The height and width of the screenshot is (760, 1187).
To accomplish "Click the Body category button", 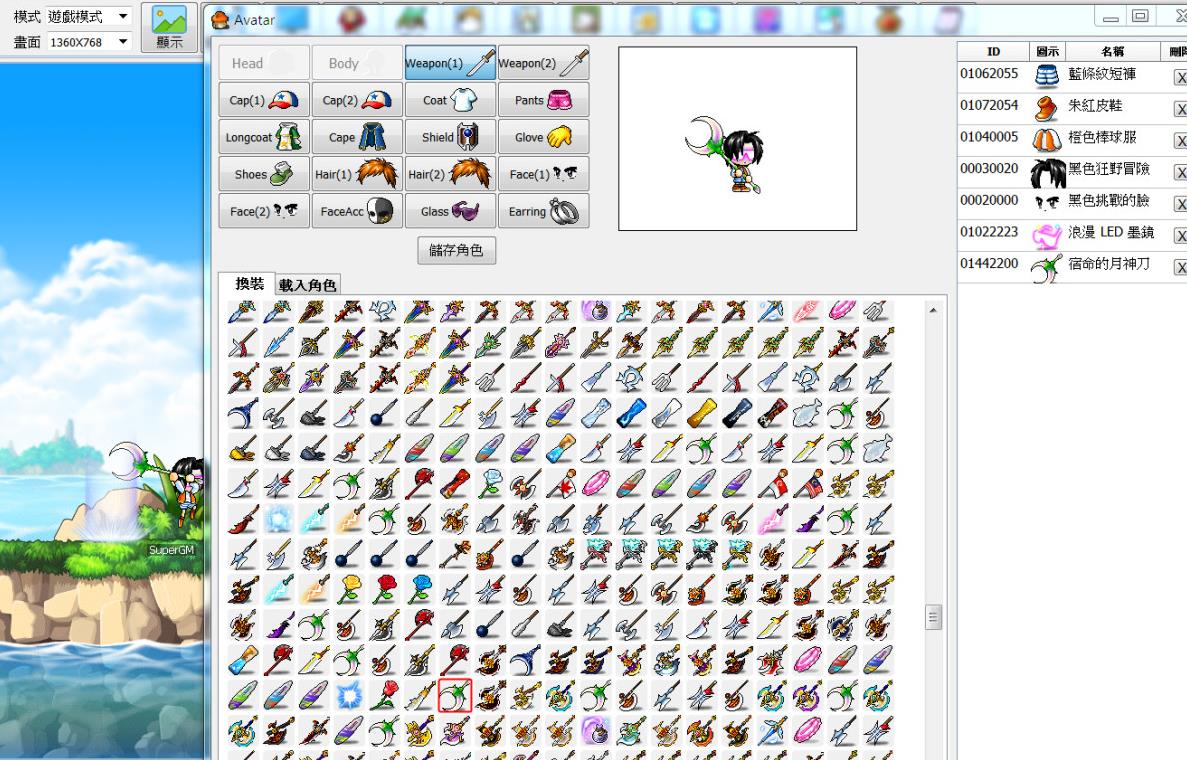I will (x=357, y=63).
